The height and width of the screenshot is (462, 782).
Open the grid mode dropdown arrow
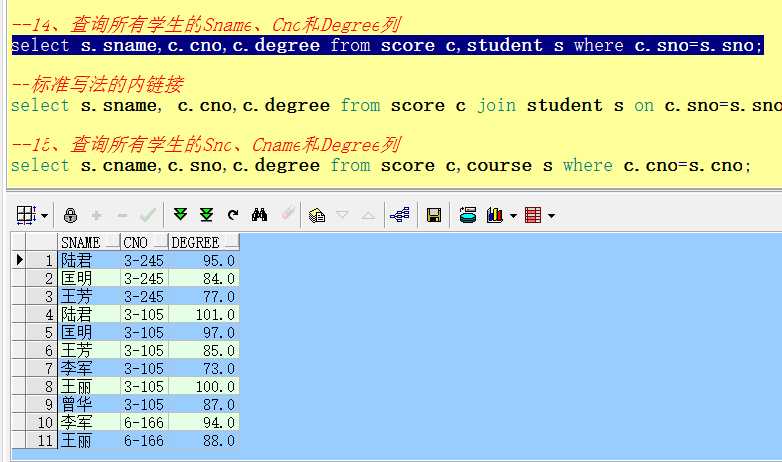point(44,216)
